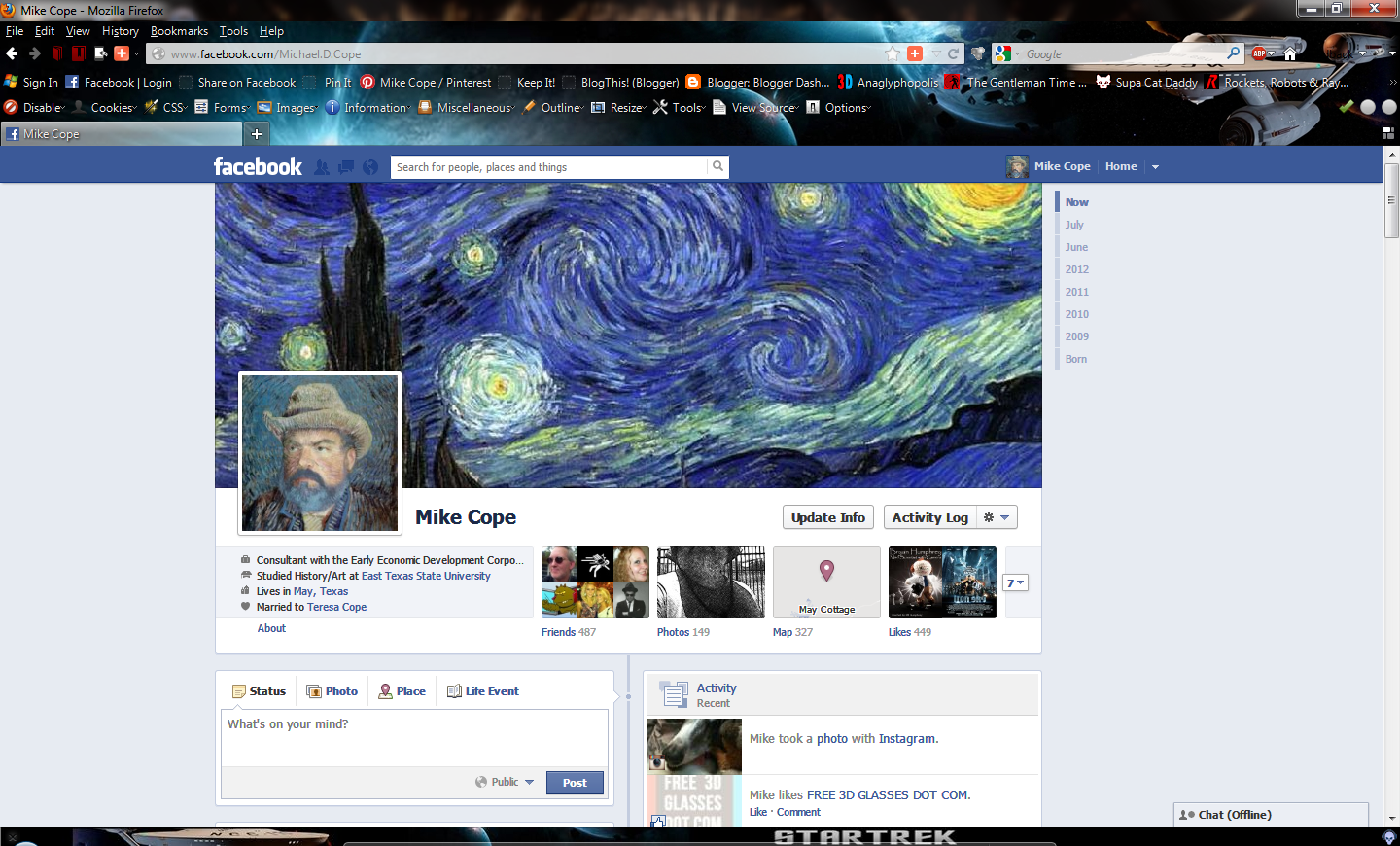
Task: Open the Bookmarks menu
Action: click(x=179, y=30)
